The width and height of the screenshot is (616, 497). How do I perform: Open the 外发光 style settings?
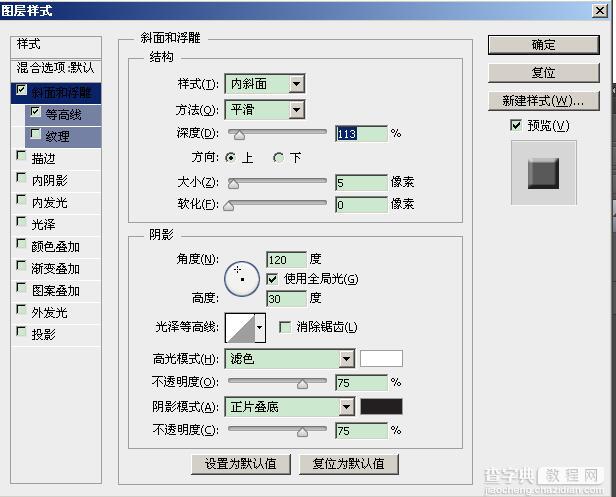(50, 313)
